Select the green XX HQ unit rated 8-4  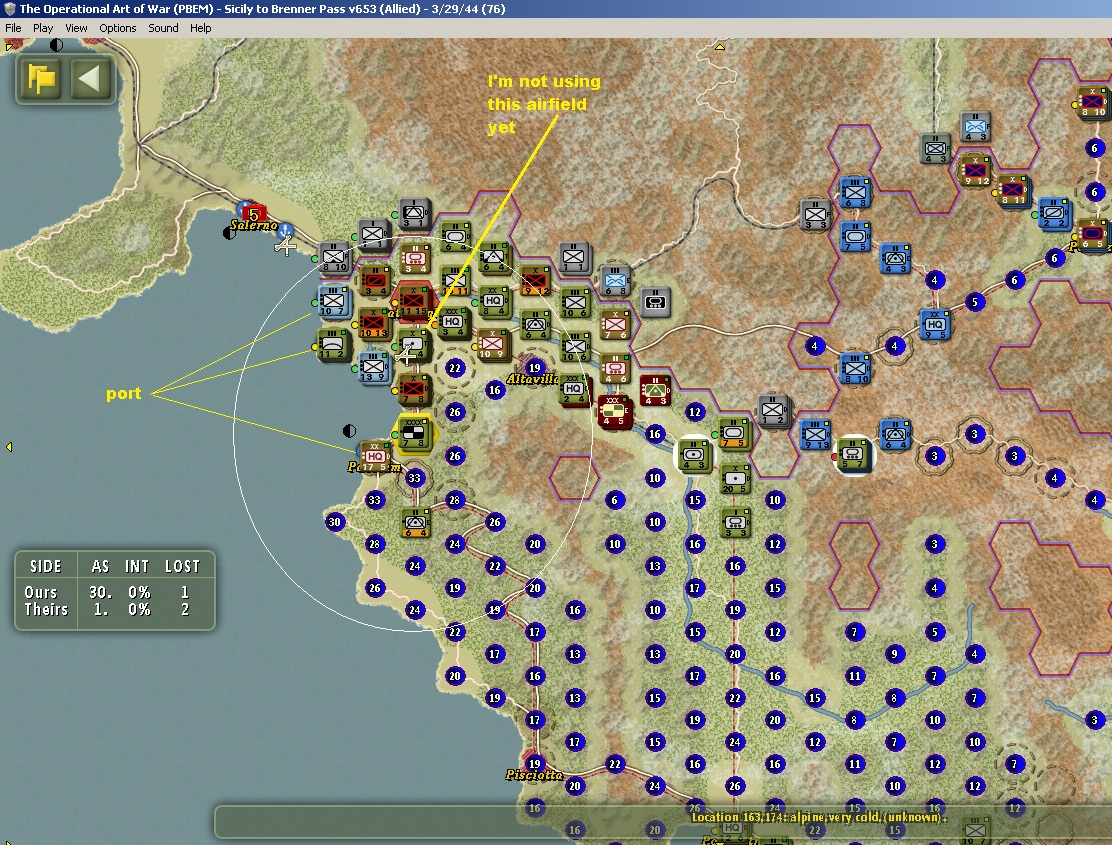click(x=494, y=301)
